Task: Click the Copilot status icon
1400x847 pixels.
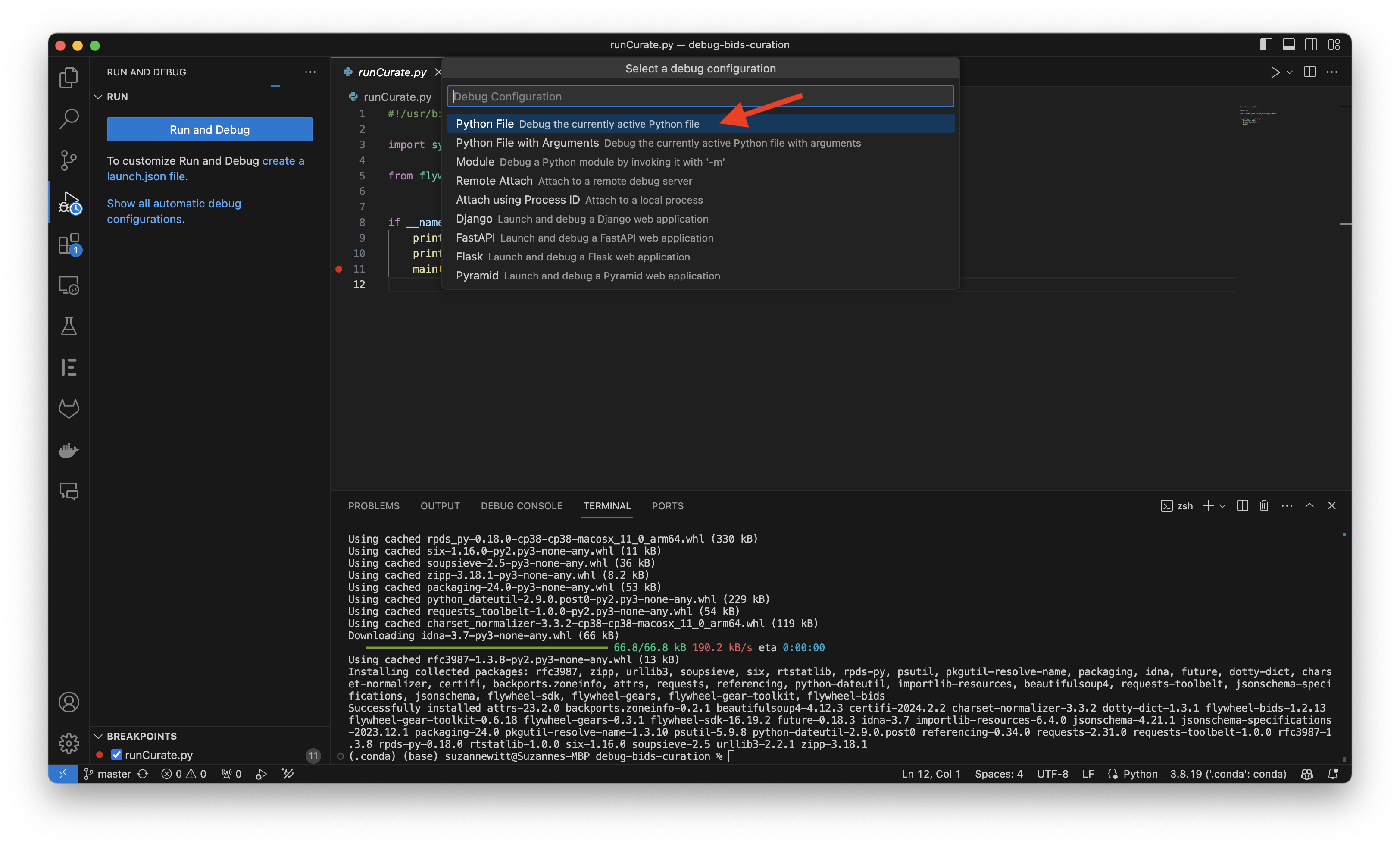Action: [x=1307, y=774]
